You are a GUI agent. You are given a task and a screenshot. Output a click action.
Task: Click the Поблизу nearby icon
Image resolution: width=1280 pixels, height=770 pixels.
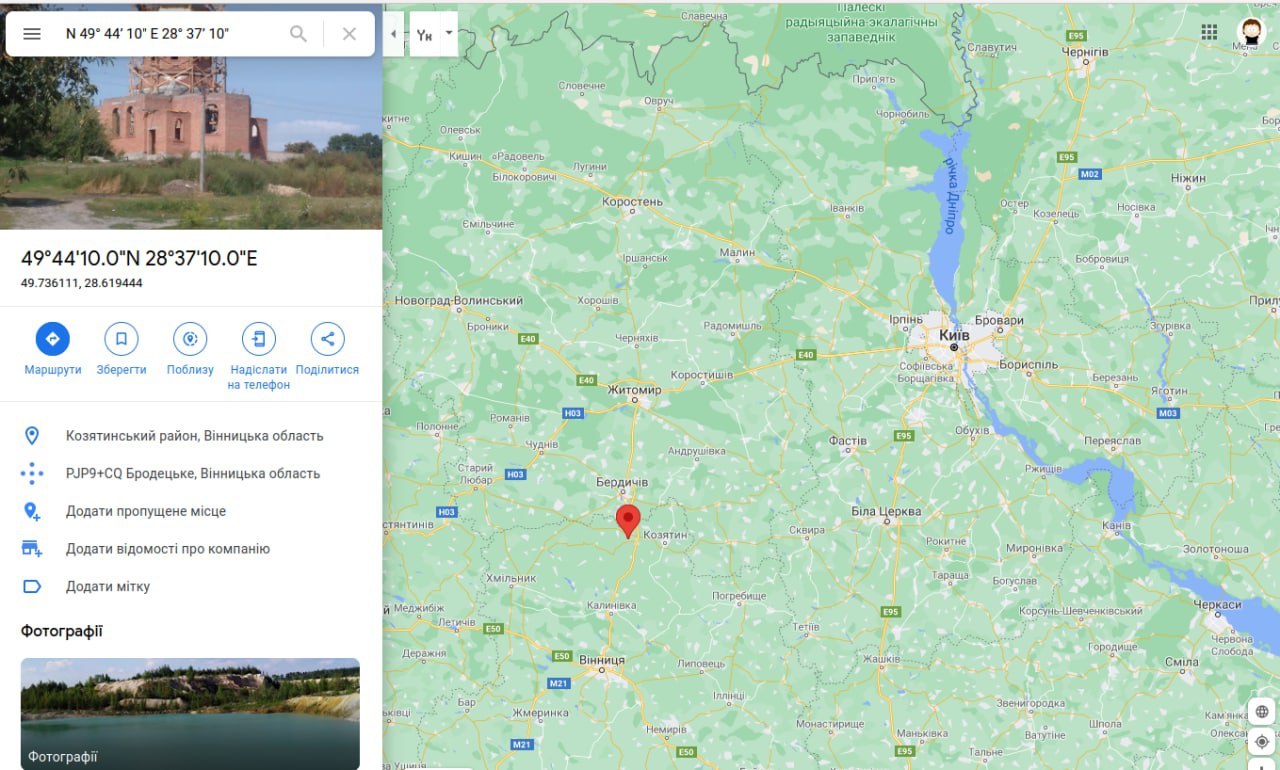point(190,339)
